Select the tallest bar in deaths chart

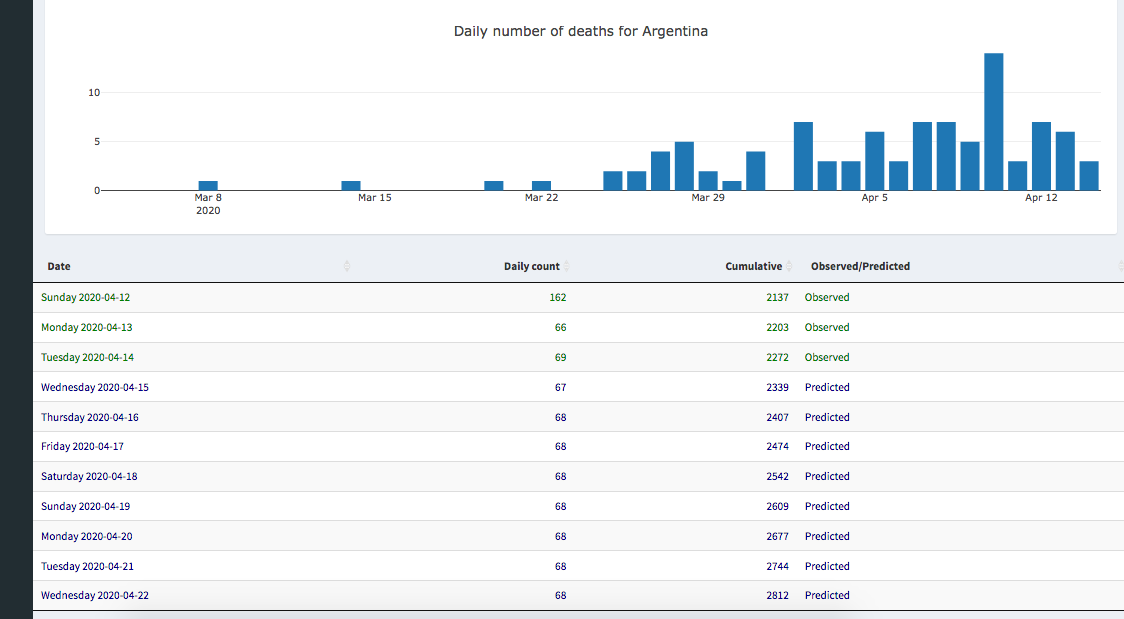993,121
